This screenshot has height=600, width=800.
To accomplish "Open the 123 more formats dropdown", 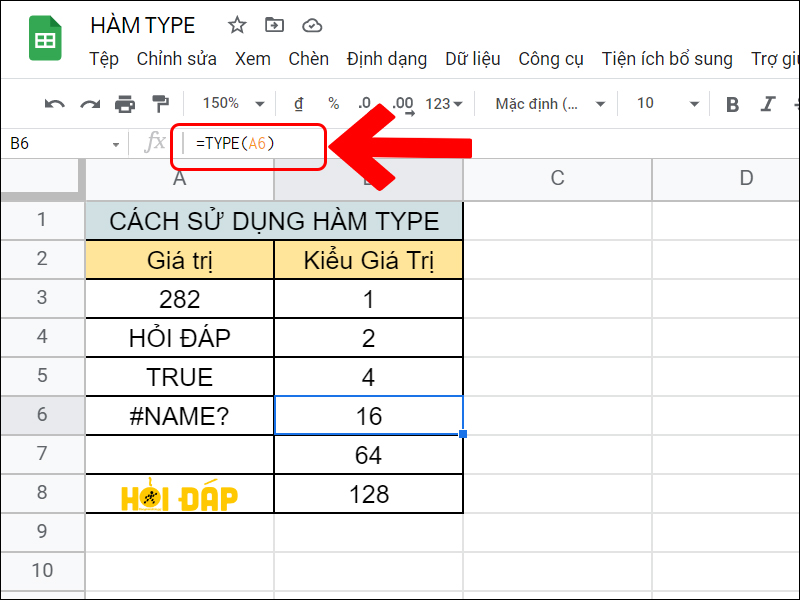I will (x=444, y=104).
